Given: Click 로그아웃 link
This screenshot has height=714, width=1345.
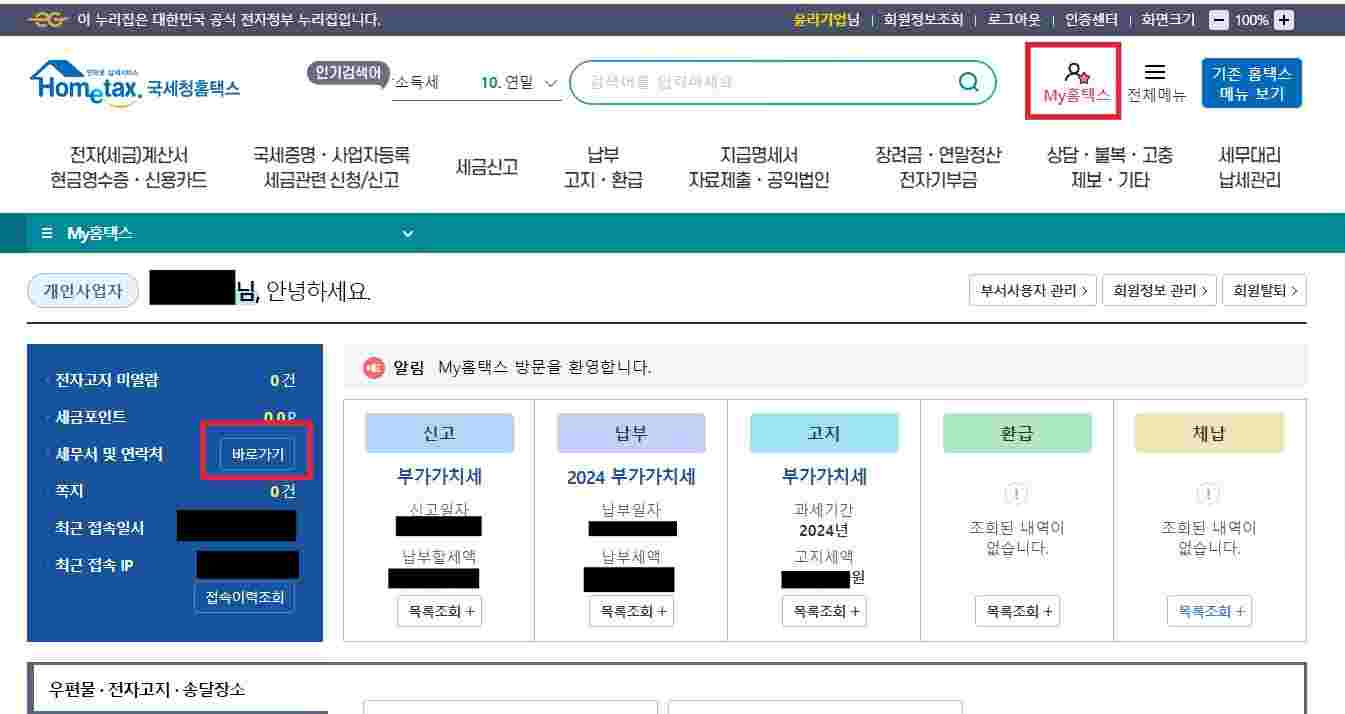Looking at the screenshot, I should (1014, 19).
